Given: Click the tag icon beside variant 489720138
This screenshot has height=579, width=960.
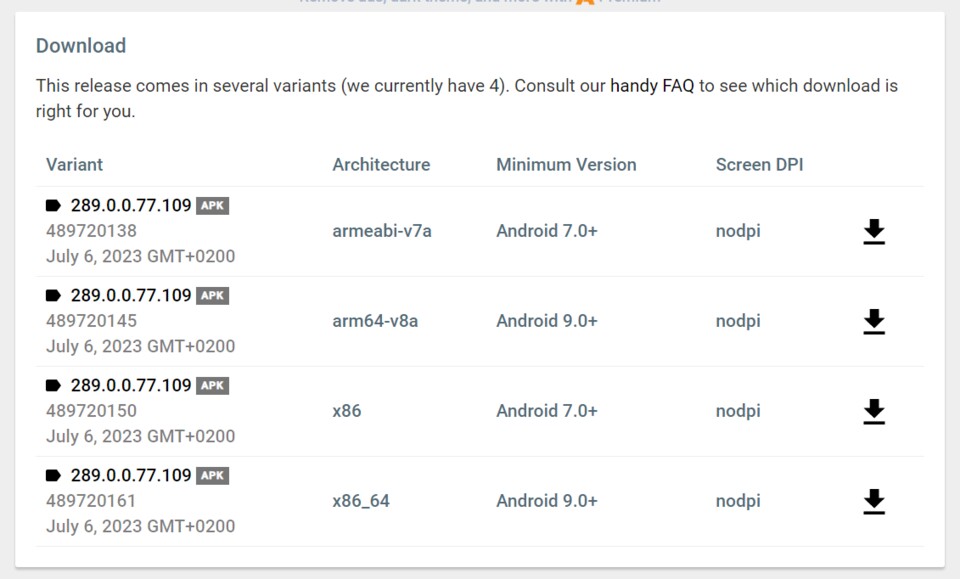Looking at the screenshot, I should 53,206.
